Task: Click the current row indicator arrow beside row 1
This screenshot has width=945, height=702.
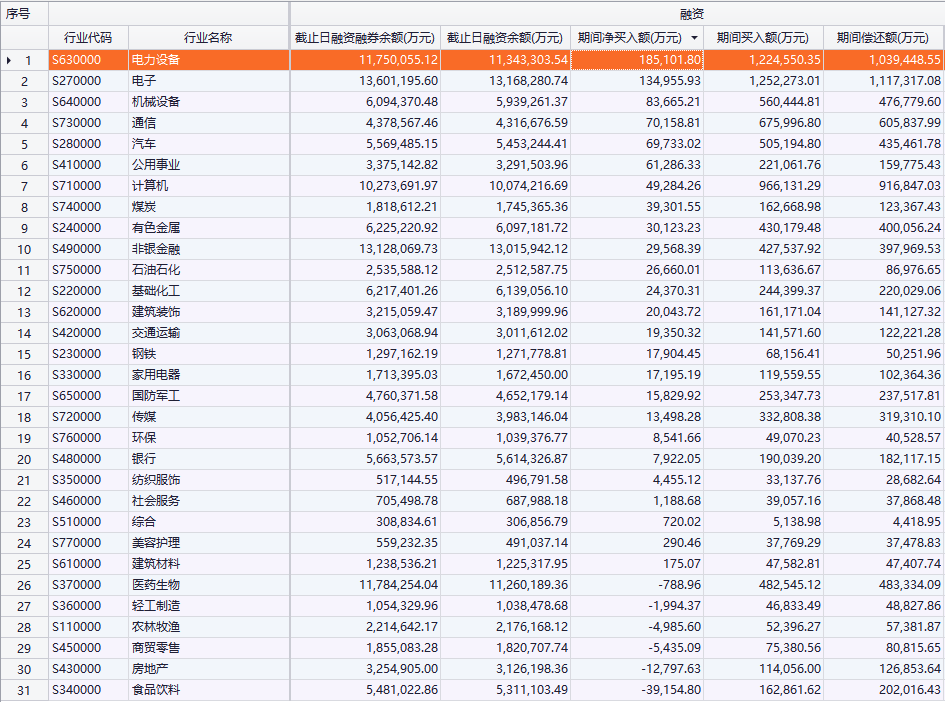Action: tap(9, 60)
